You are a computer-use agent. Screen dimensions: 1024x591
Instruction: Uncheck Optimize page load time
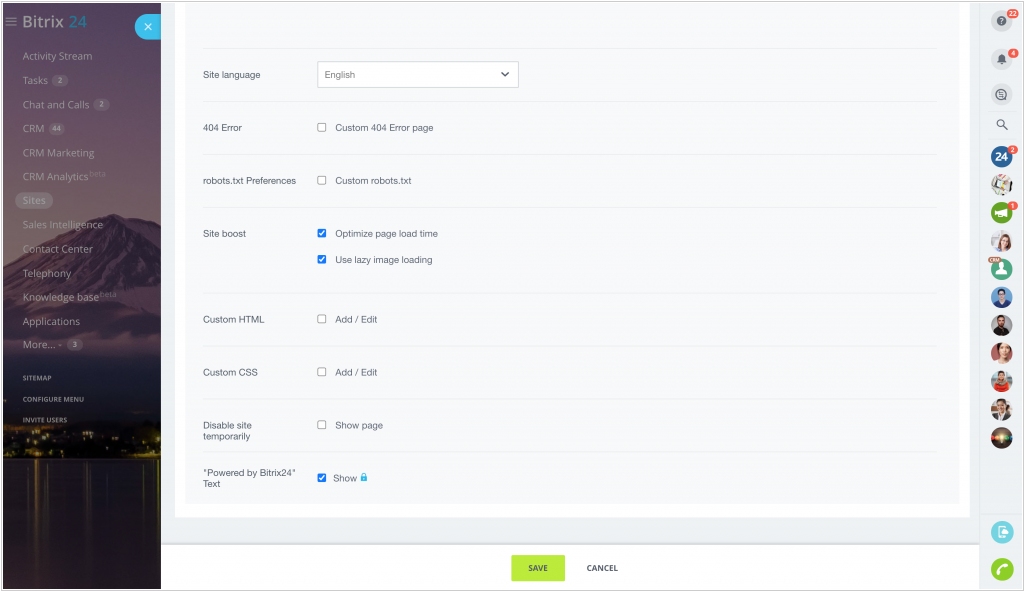pos(322,234)
